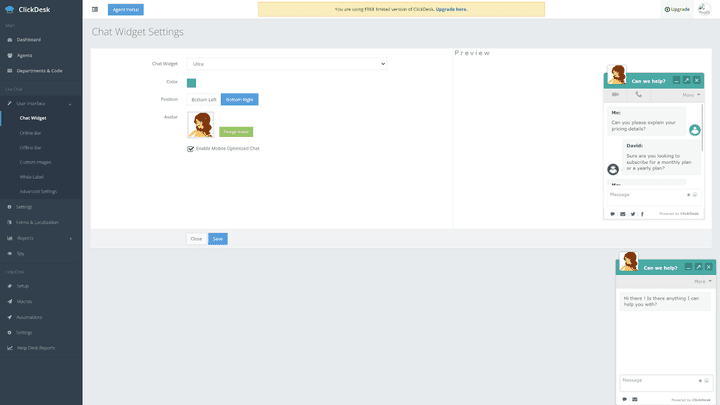Open More dropdown in live chat widget

tap(703, 281)
